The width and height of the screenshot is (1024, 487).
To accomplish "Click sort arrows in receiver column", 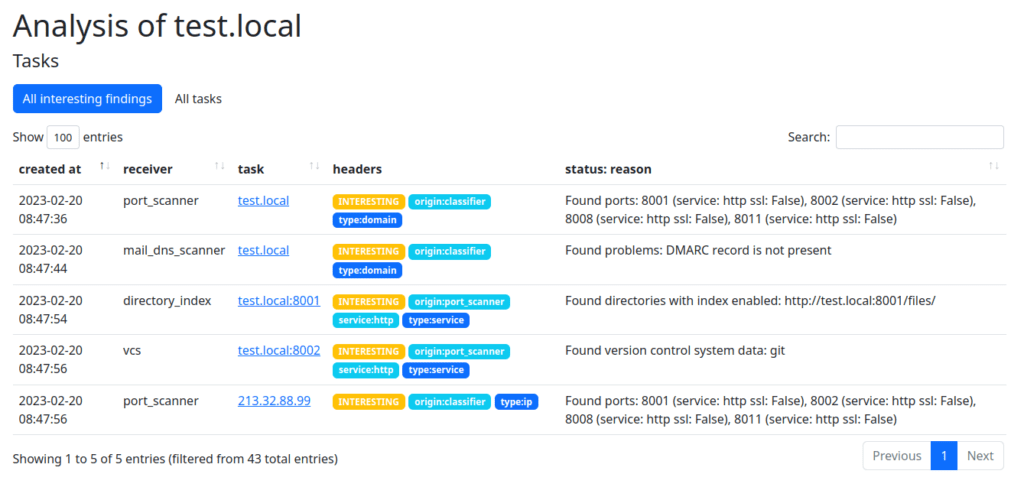I will coord(219,168).
